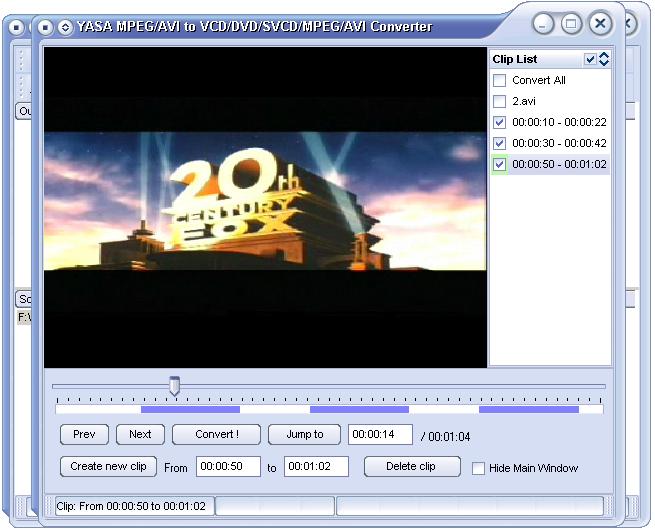Minimize the converter window
This screenshot has height=532, width=655.
click(543, 24)
